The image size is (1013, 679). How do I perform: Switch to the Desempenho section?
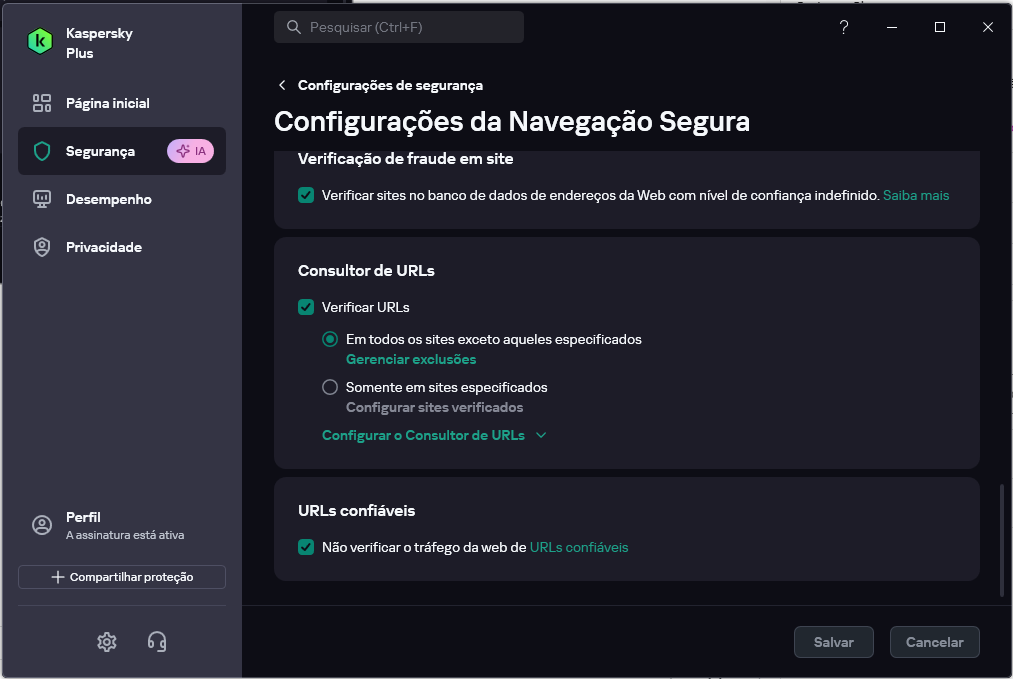[x=108, y=199]
